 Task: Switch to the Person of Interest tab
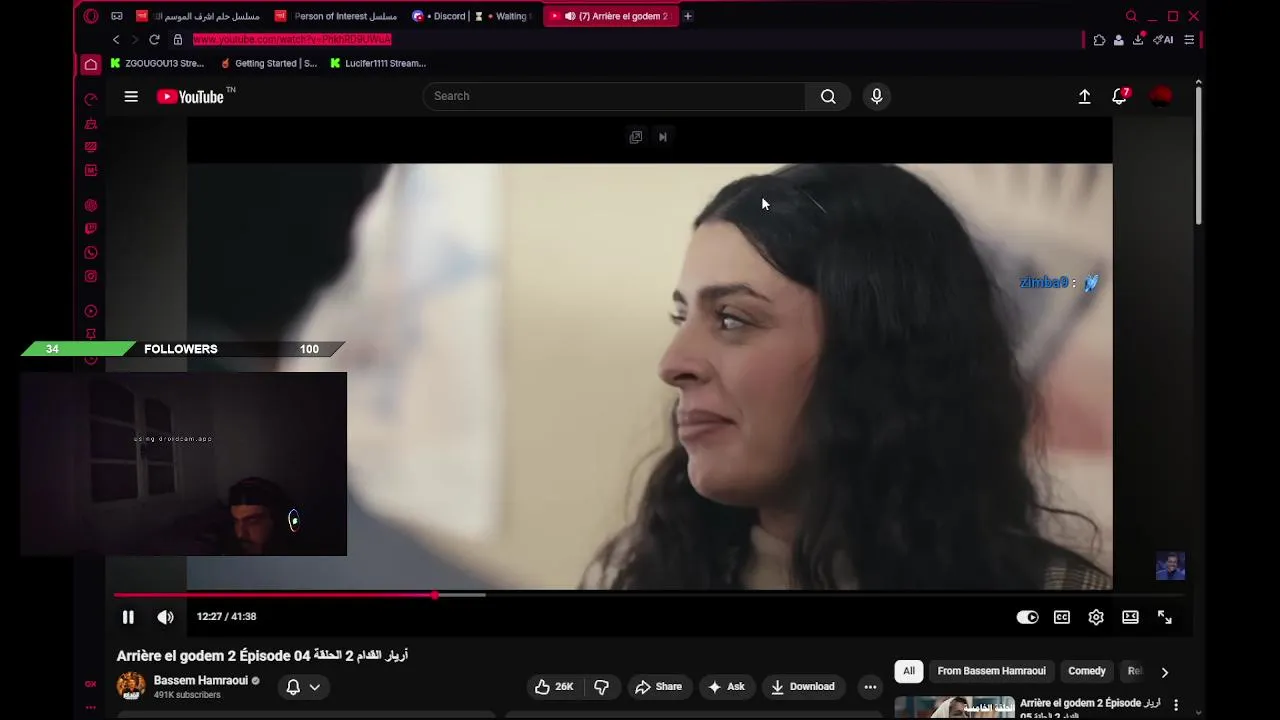click(x=336, y=16)
